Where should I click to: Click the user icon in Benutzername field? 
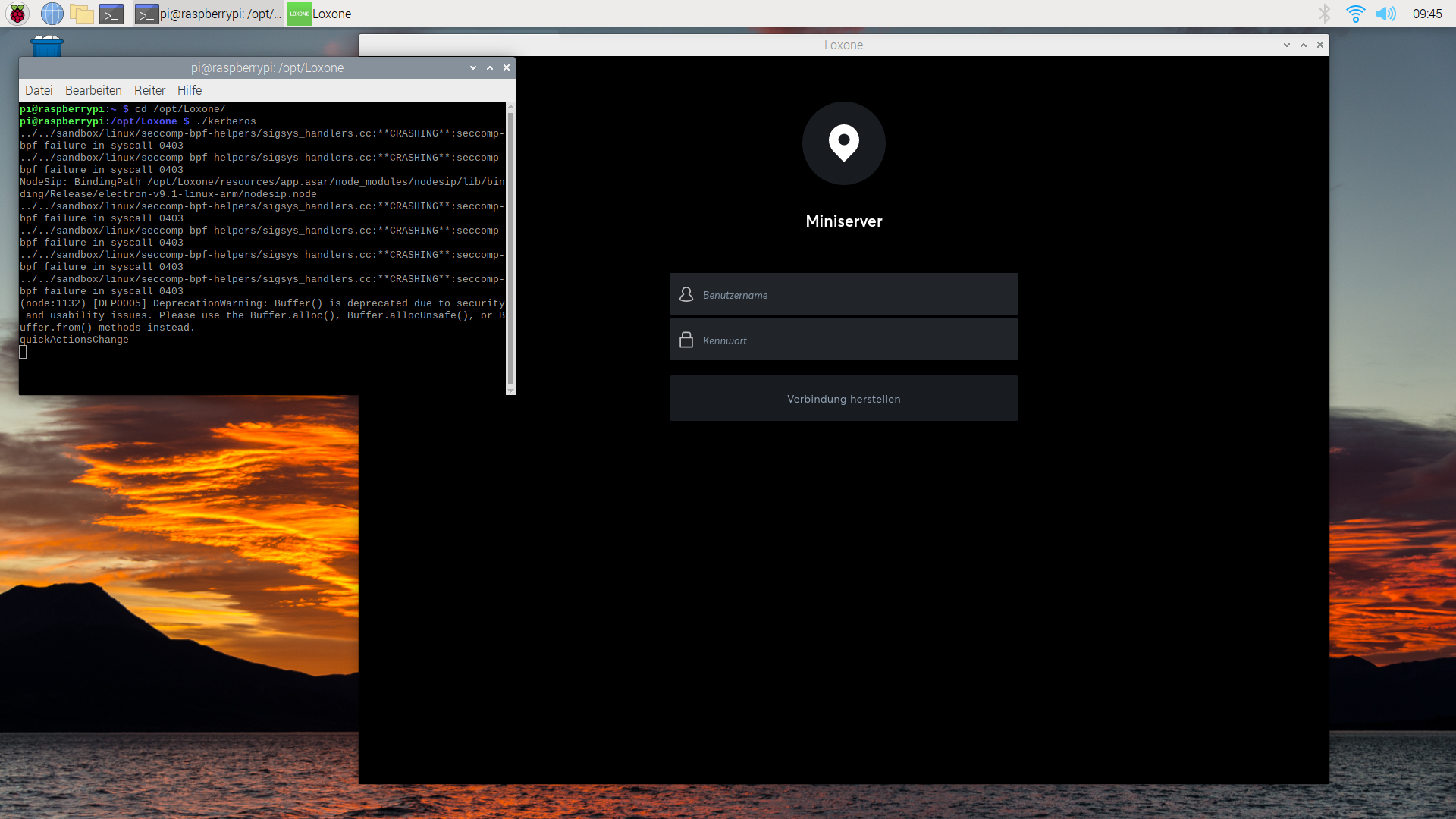tap(686, 294)
